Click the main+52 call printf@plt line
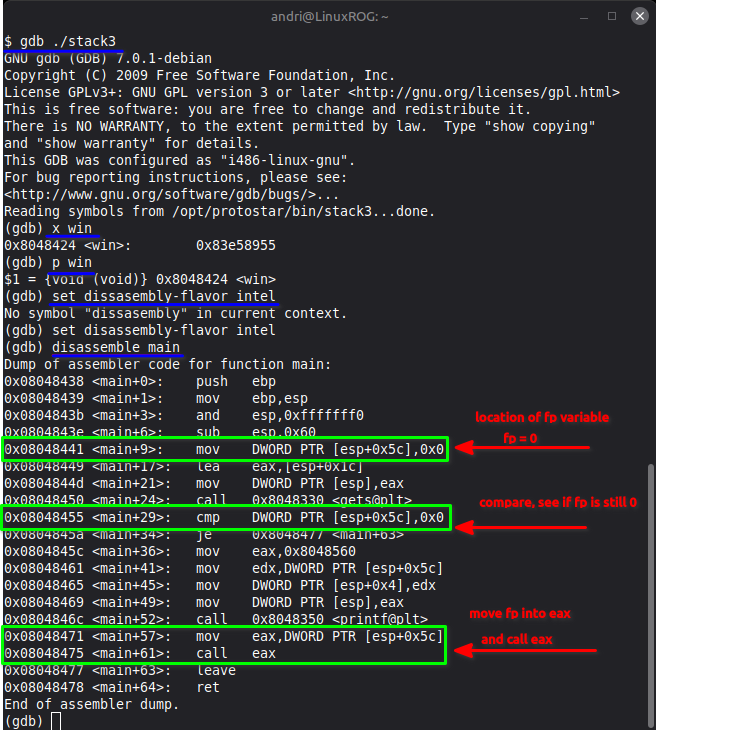The height and width of the screenshot is (730, 731). click(216, 620)
